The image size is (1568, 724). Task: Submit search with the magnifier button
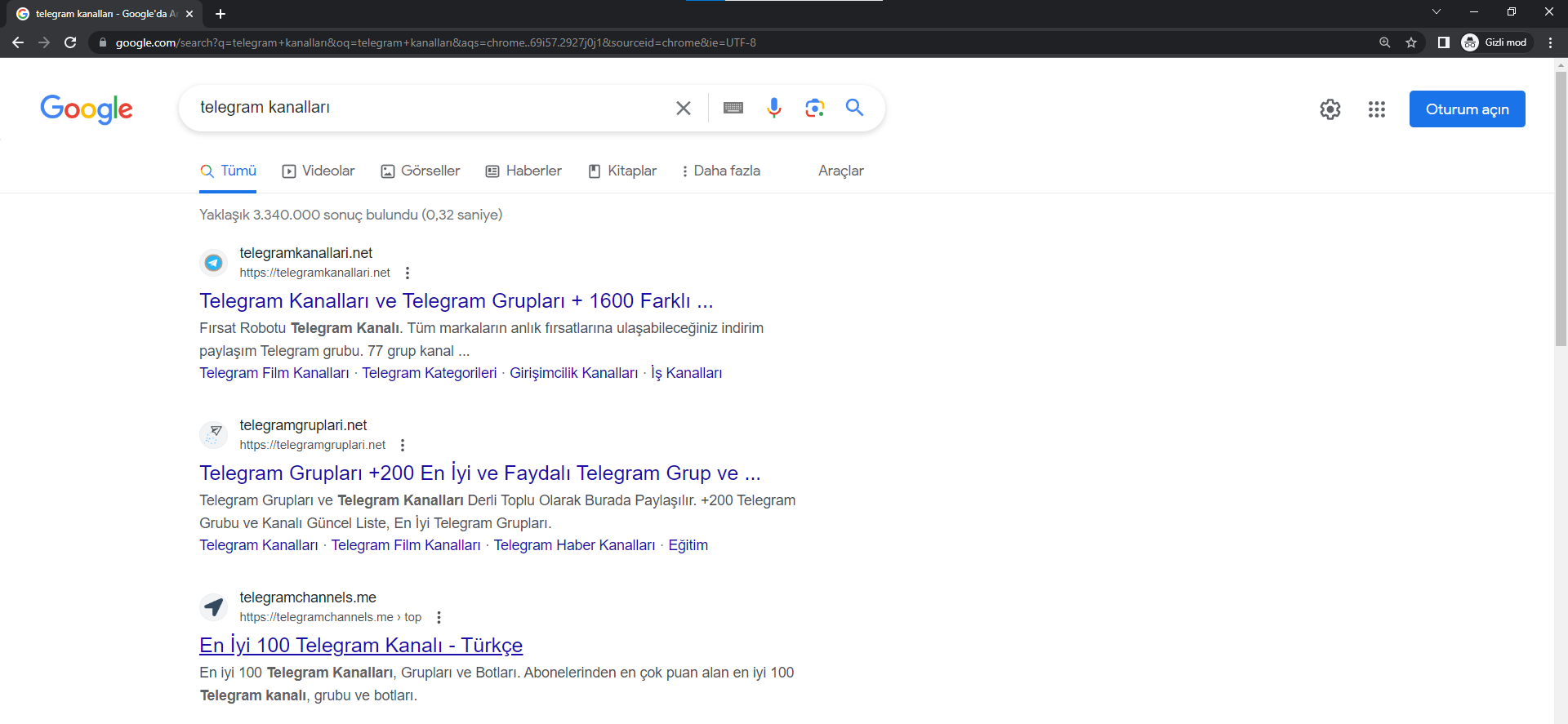point(854,108)
